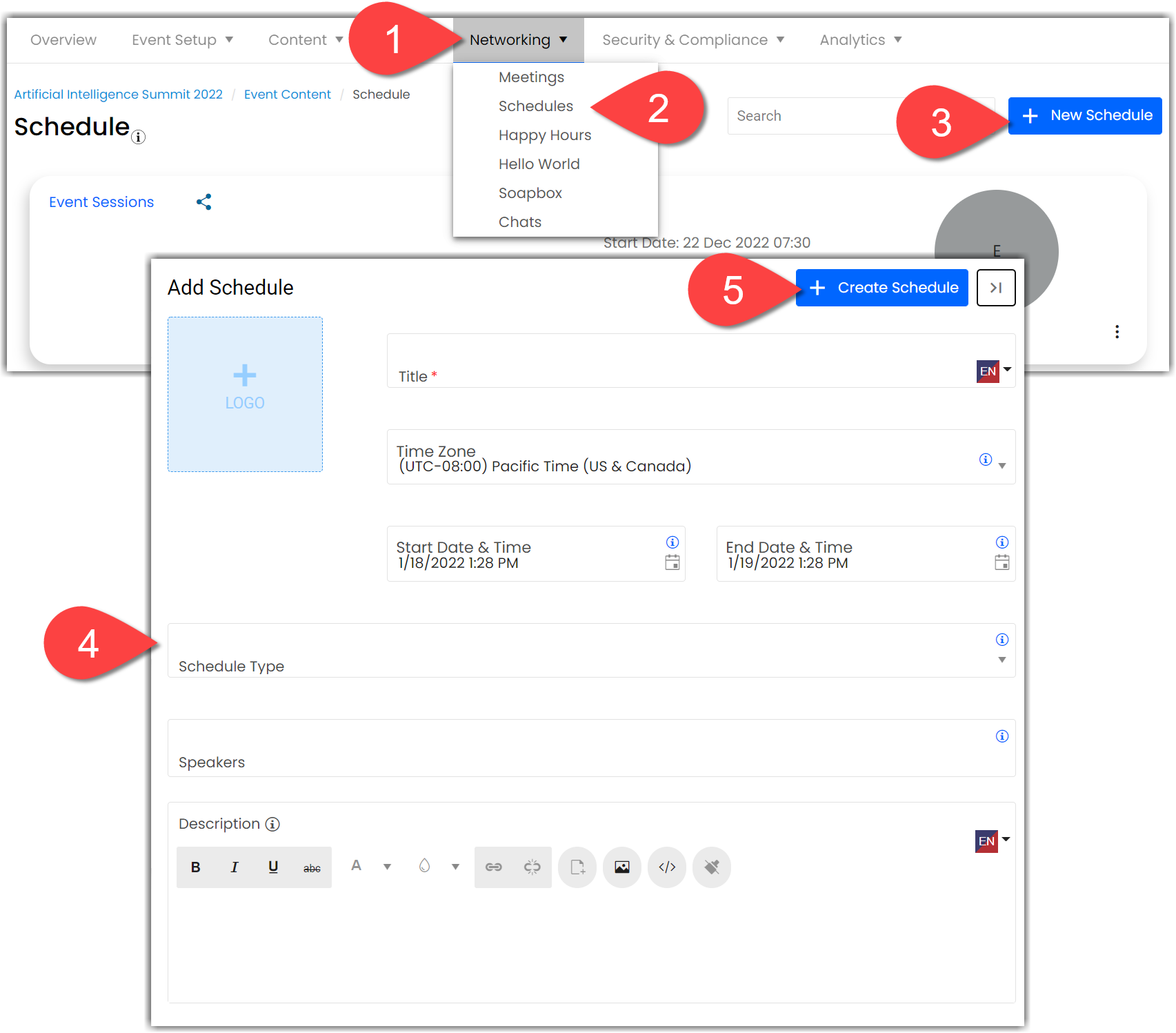
Task: Click the info icon beside the Schedule heading
Action: (x=139, y=137)
